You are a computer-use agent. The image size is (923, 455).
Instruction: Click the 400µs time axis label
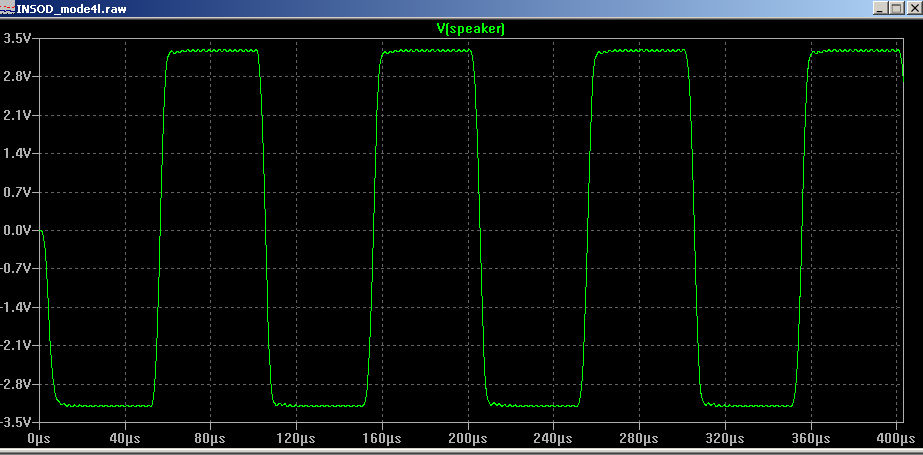897,439
